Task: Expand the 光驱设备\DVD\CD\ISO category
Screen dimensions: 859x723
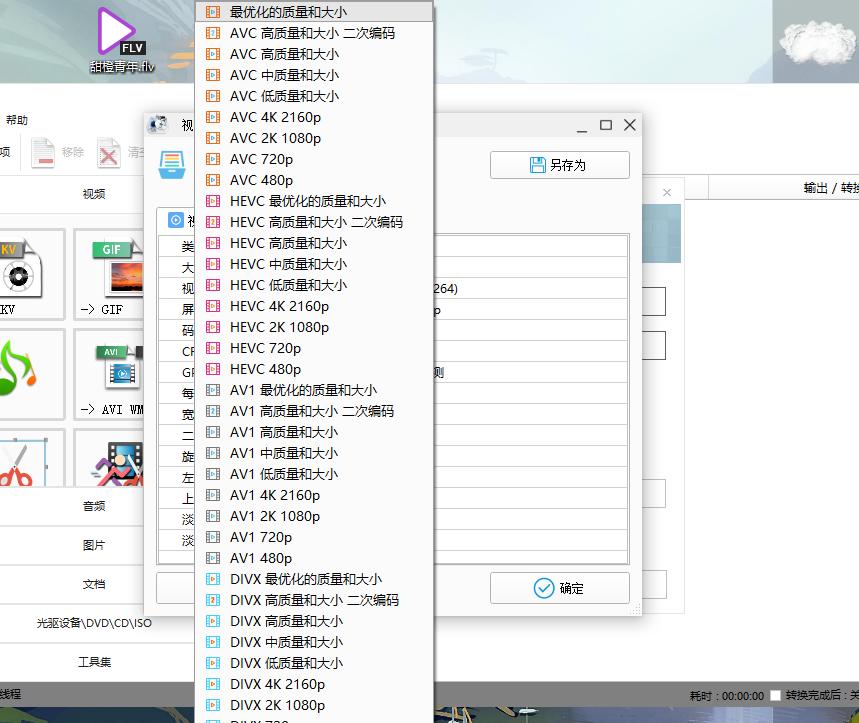Action: [x=94, y=623]
